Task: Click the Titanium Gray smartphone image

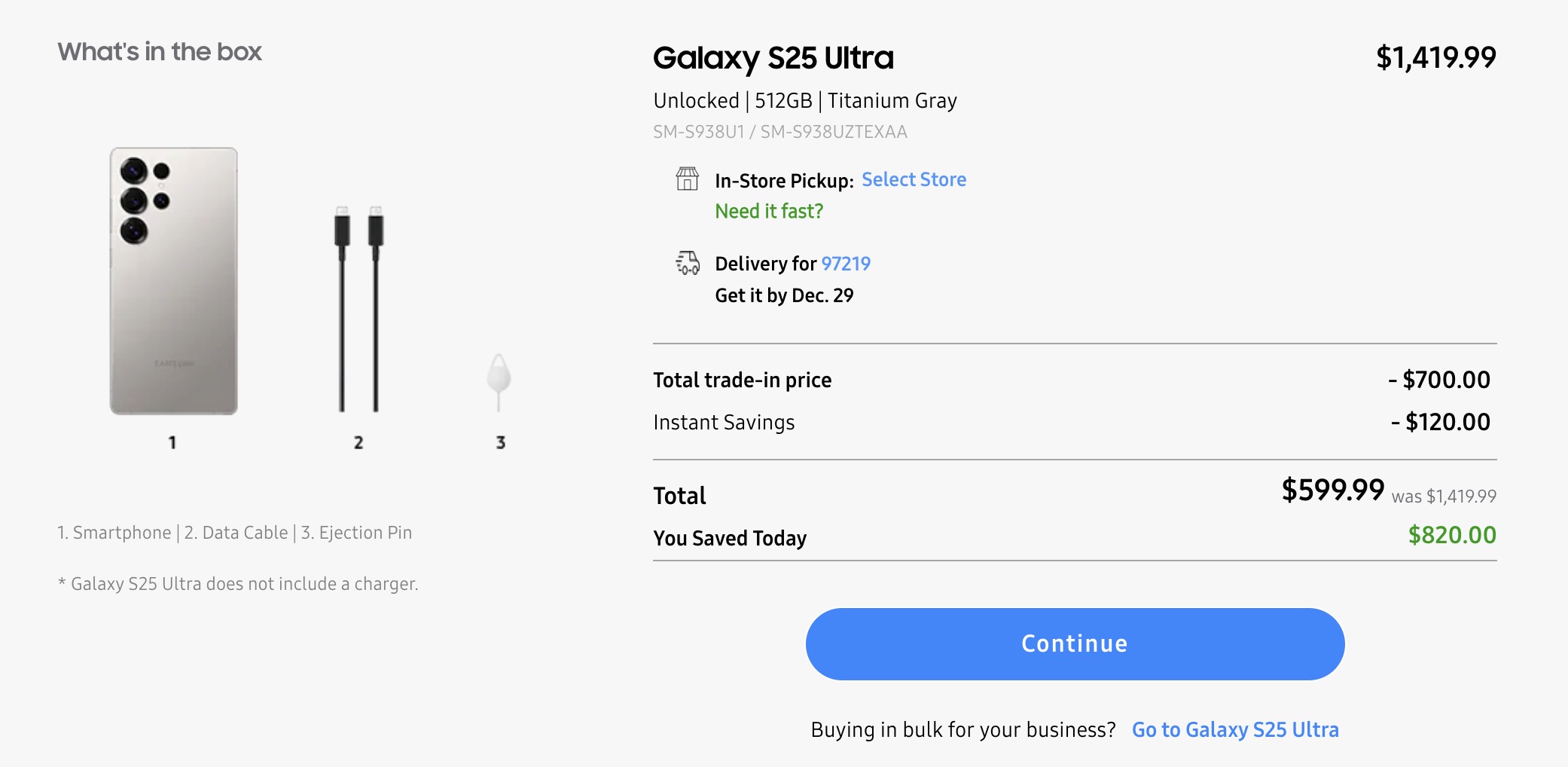Action: [x=174, y=281]
